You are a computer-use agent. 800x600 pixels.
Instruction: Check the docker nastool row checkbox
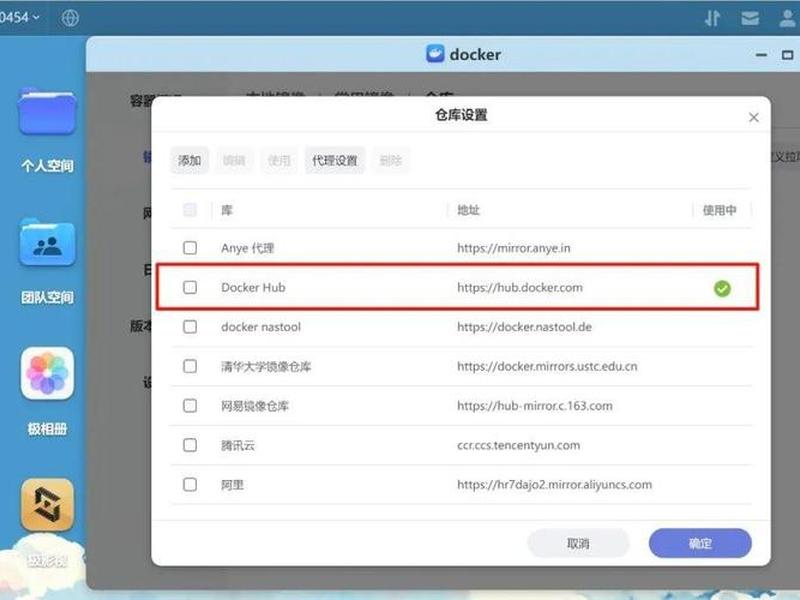click(190, 327)
